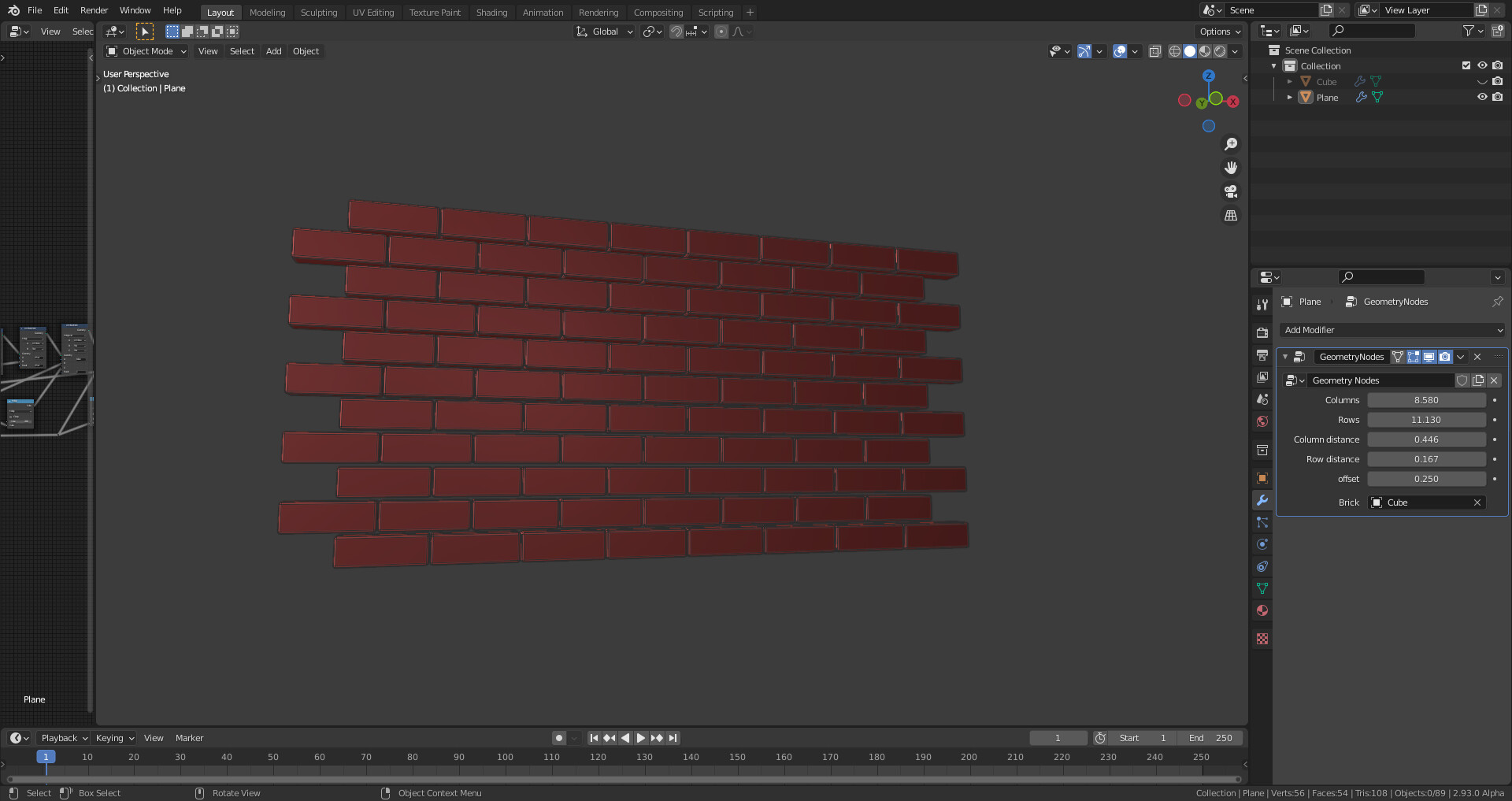Switch to the Shading workspace tab

491,12
